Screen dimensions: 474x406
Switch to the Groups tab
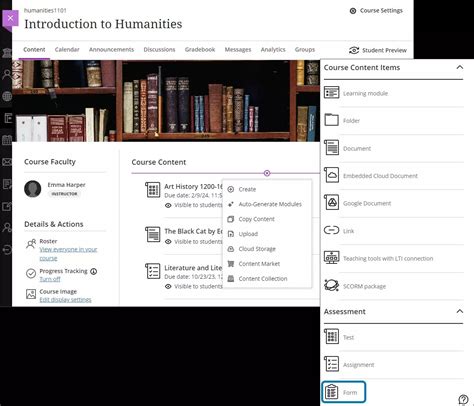tap(305, 50)
